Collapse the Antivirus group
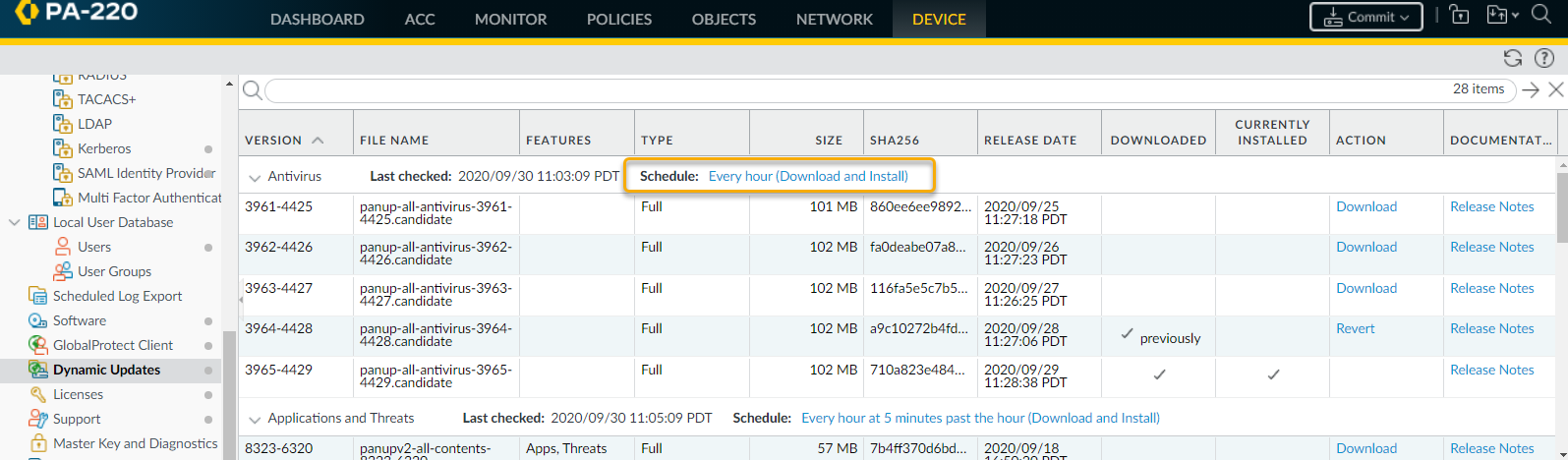This screenshot has width=1568, height=460. coord(255,178)
